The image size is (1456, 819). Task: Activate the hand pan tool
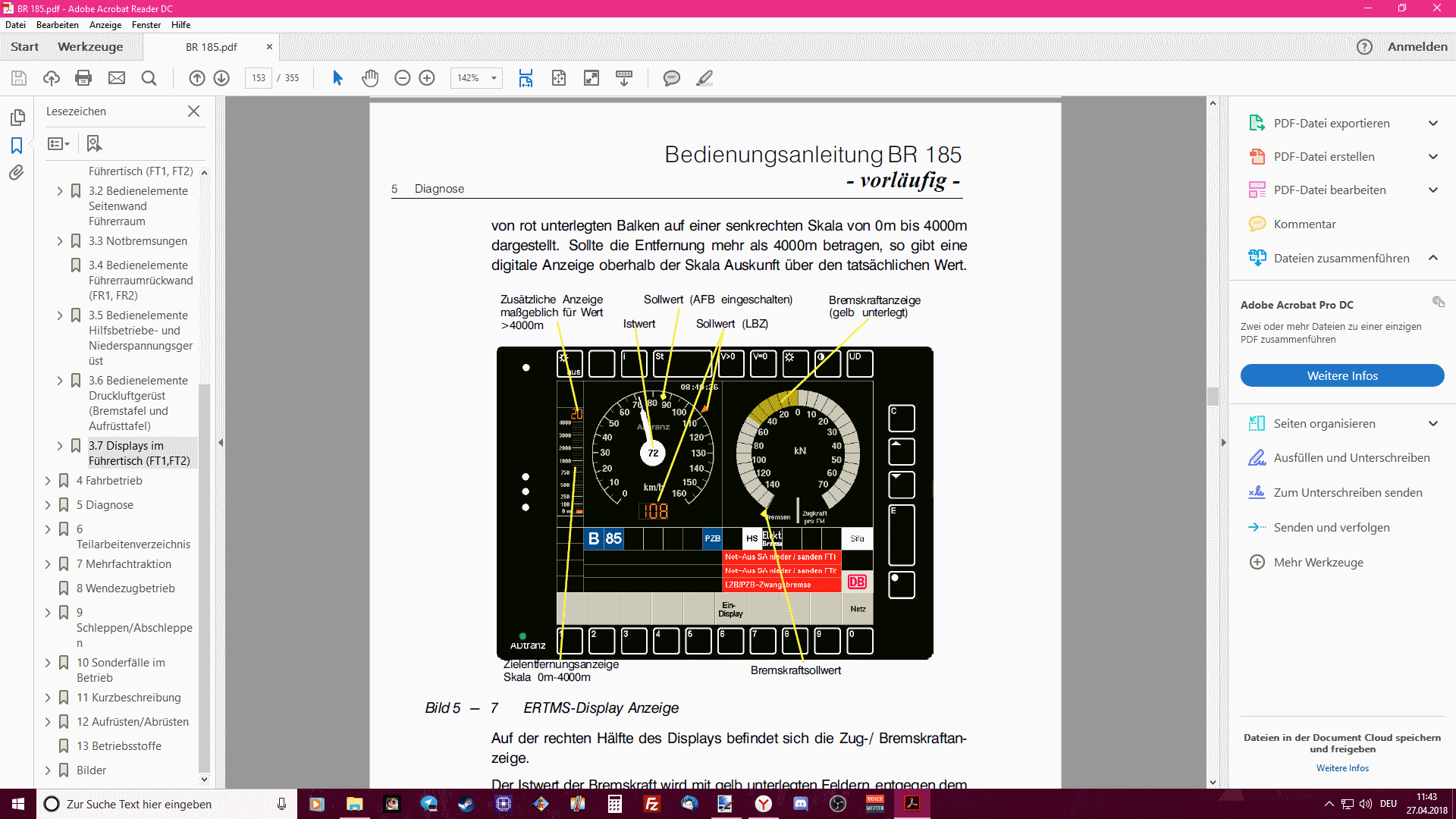click(370, 78)
